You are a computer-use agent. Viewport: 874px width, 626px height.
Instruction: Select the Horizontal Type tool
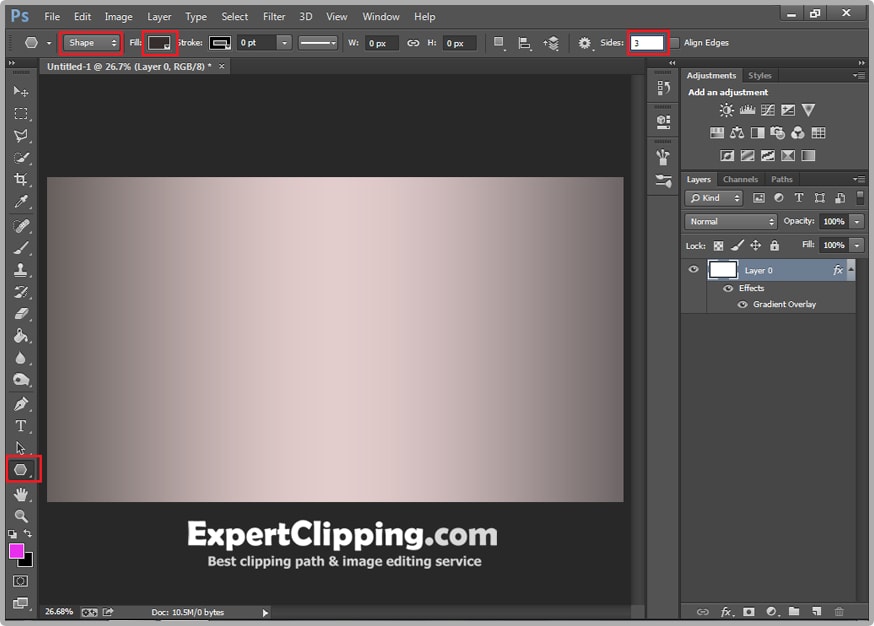(20, 426)
